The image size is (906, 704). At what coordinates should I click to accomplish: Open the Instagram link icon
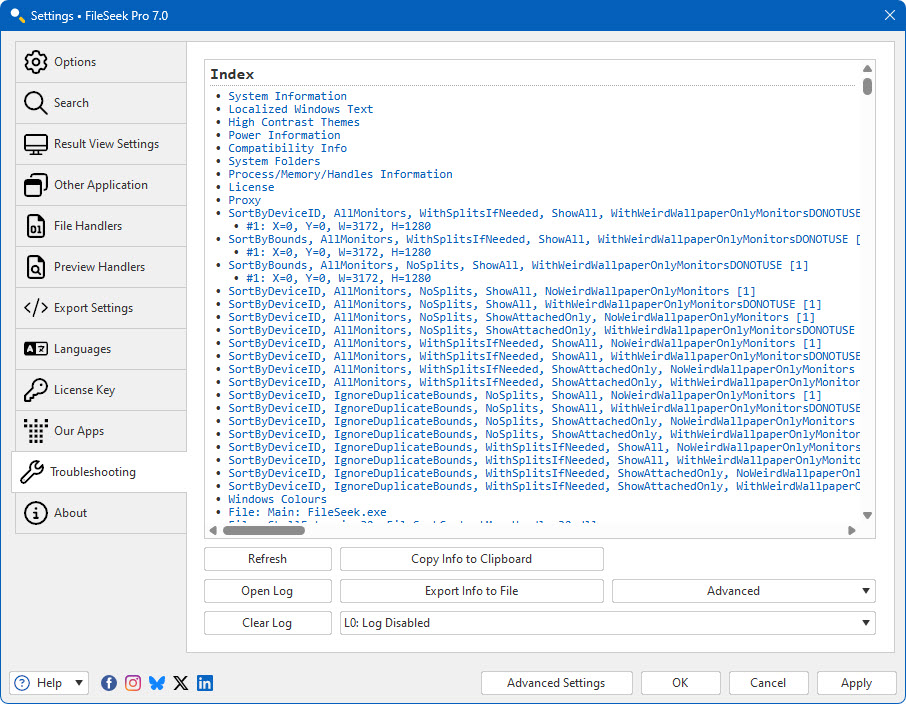pos(133,683)
